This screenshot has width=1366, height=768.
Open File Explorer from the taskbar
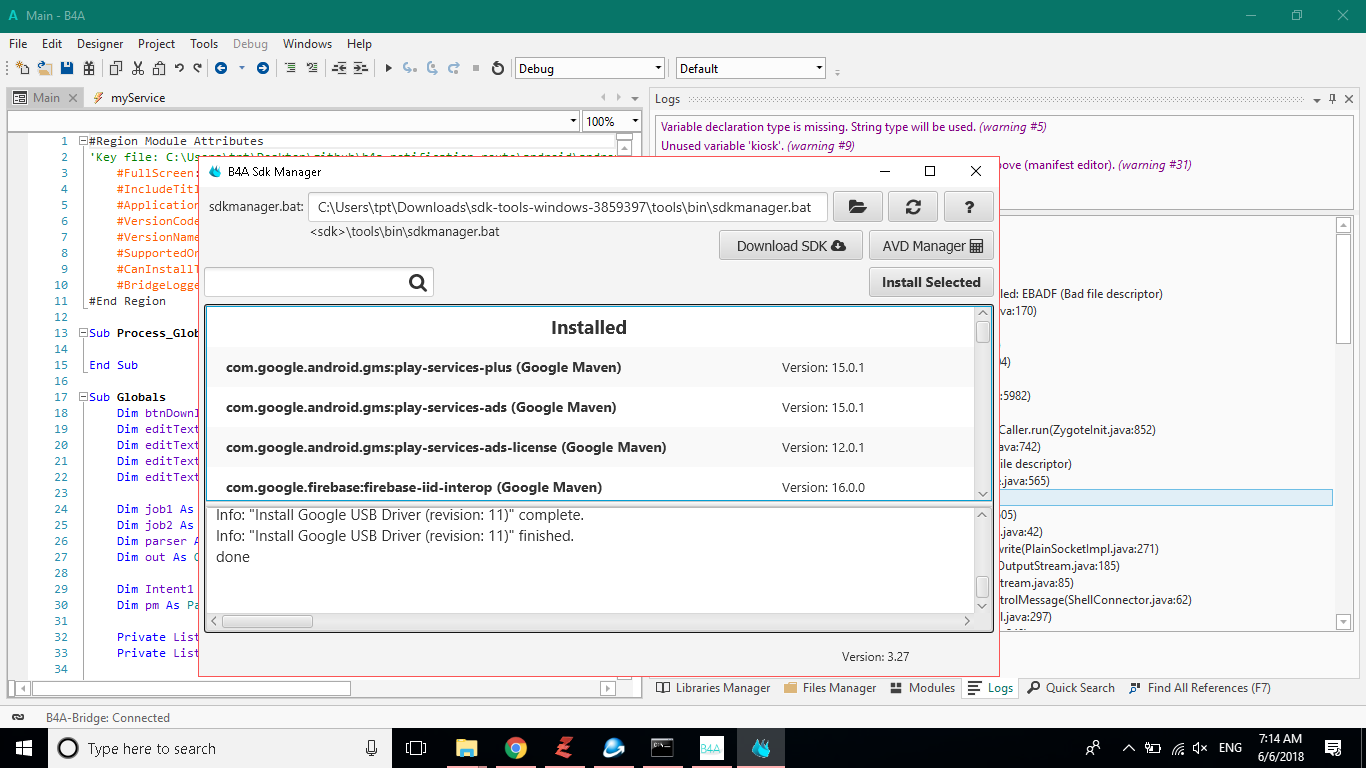coord(467,748)
